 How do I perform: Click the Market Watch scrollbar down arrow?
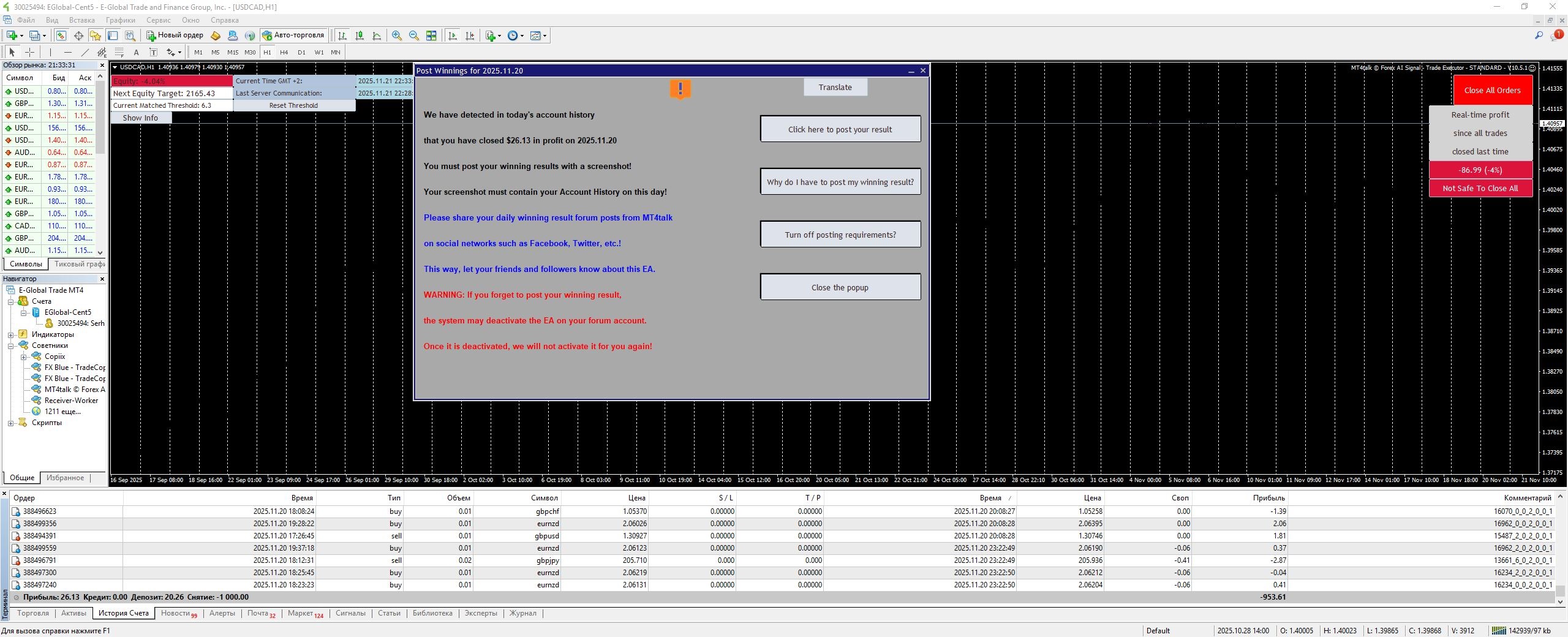[100, 252]
